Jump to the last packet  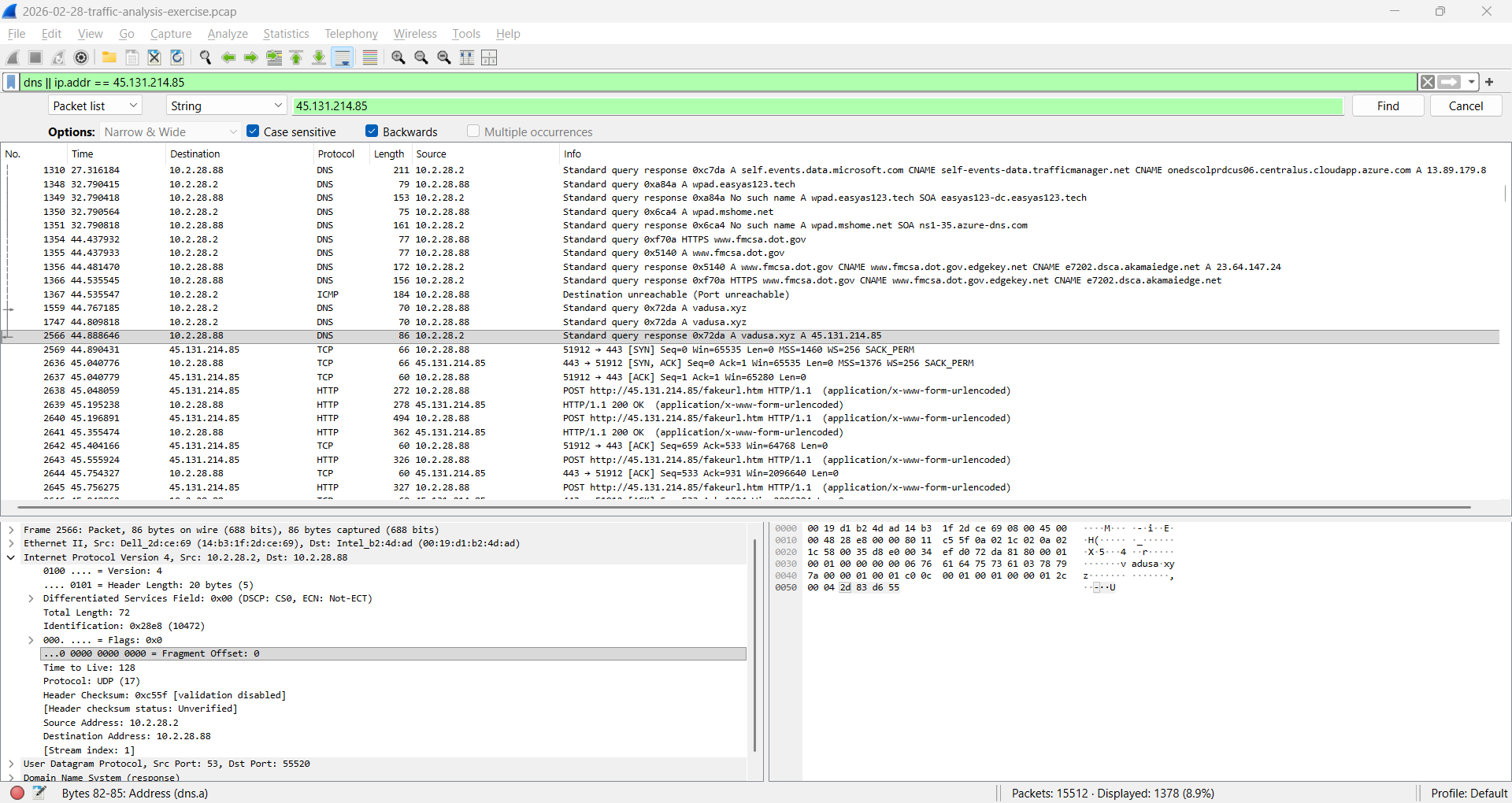tap(319, 57)
